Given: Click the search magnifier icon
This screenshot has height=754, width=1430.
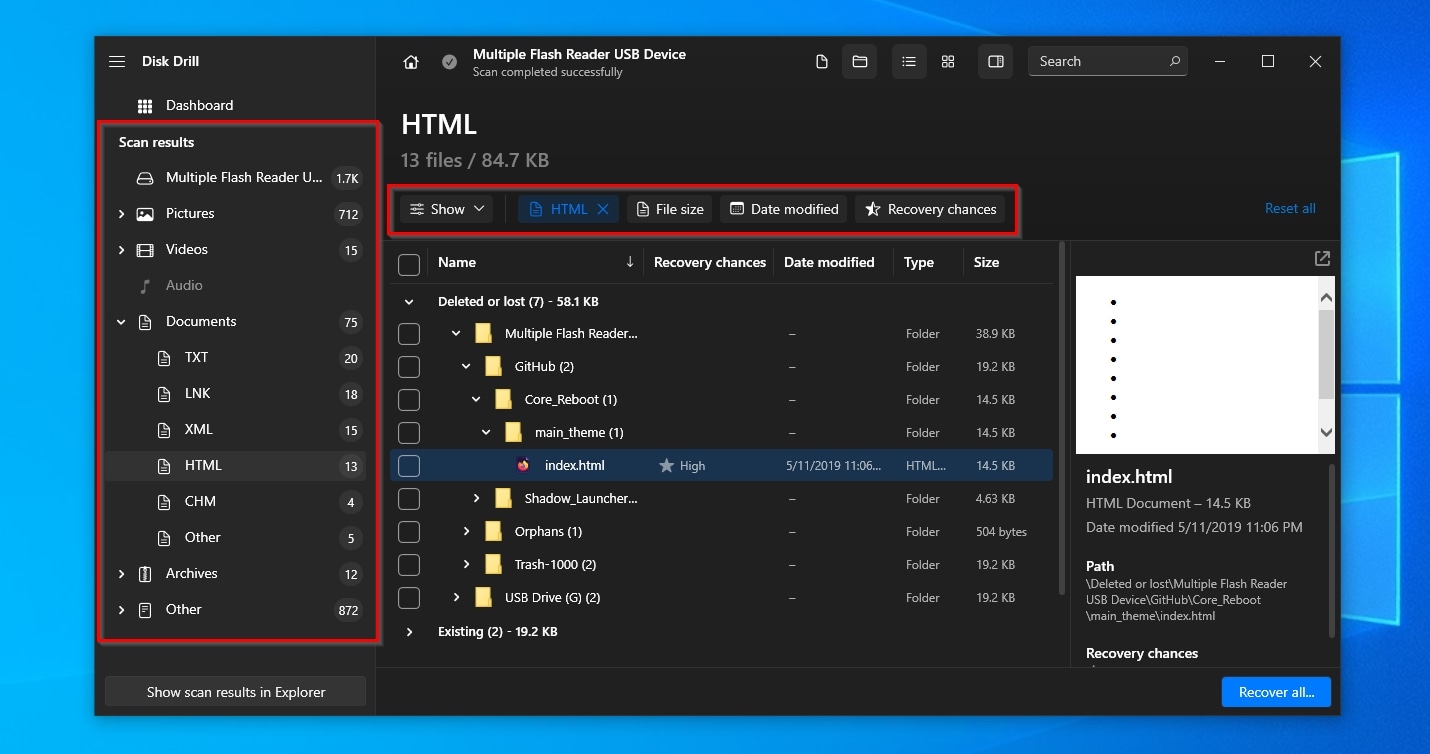Looking at the screenshot, I should (x=1175, y=61).
